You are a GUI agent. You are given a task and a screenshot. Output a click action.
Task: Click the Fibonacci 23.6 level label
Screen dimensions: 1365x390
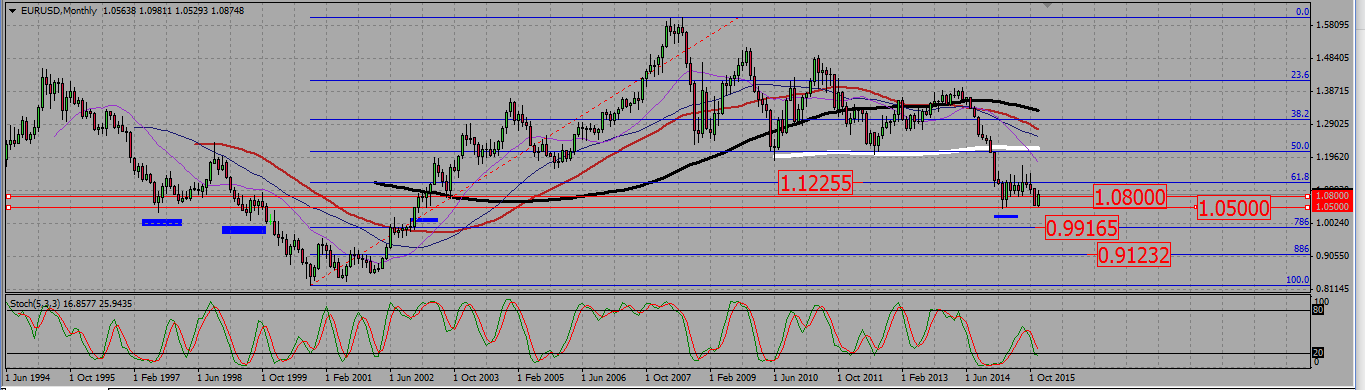pyautogui.click(x=1300, y=75)
